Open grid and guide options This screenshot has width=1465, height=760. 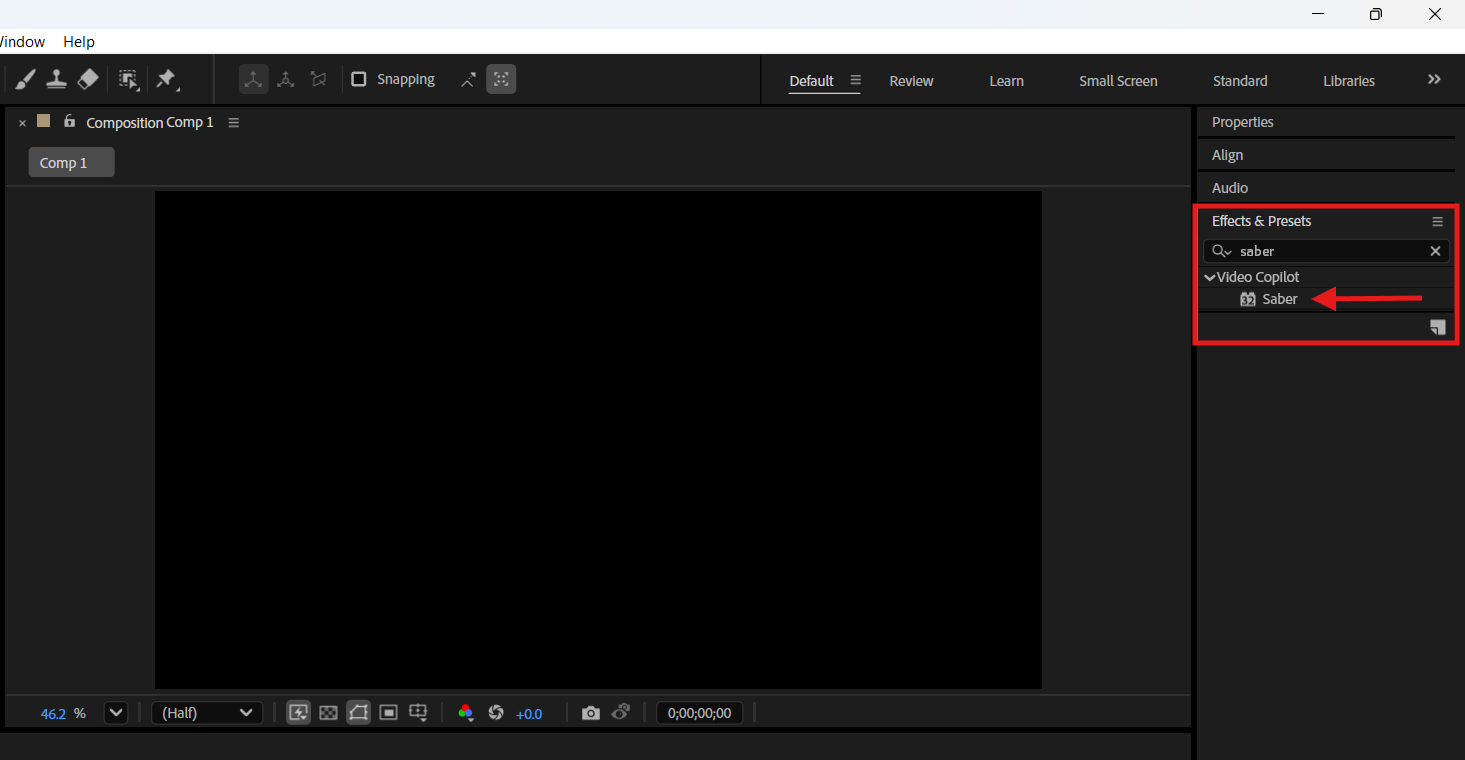[419, 713]
